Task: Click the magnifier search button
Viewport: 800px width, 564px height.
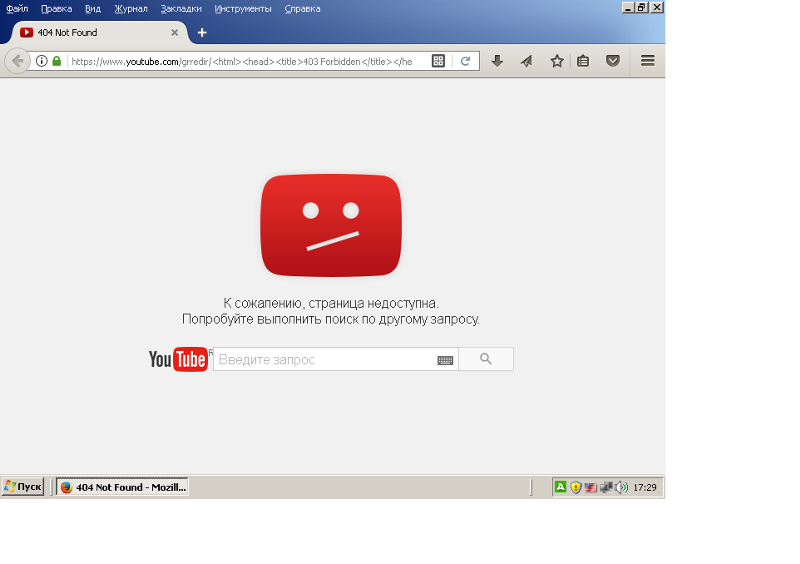Action: coord(486,359)
